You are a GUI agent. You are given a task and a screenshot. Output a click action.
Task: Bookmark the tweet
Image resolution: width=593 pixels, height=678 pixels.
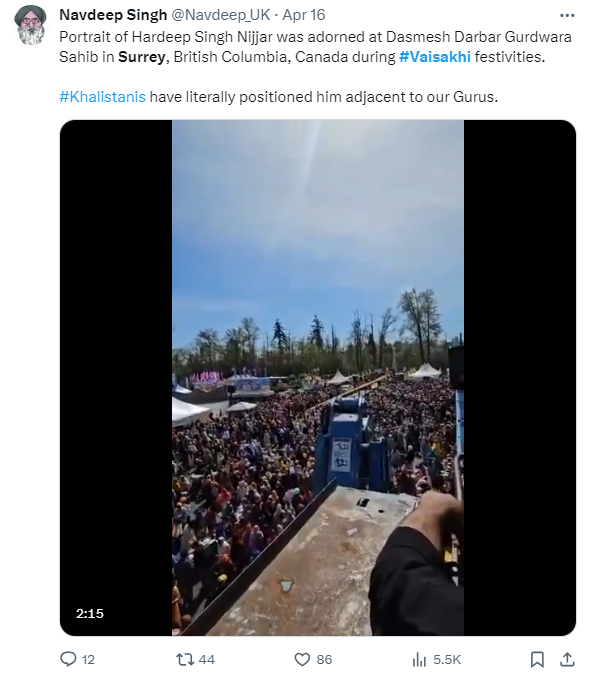(537, 659)
